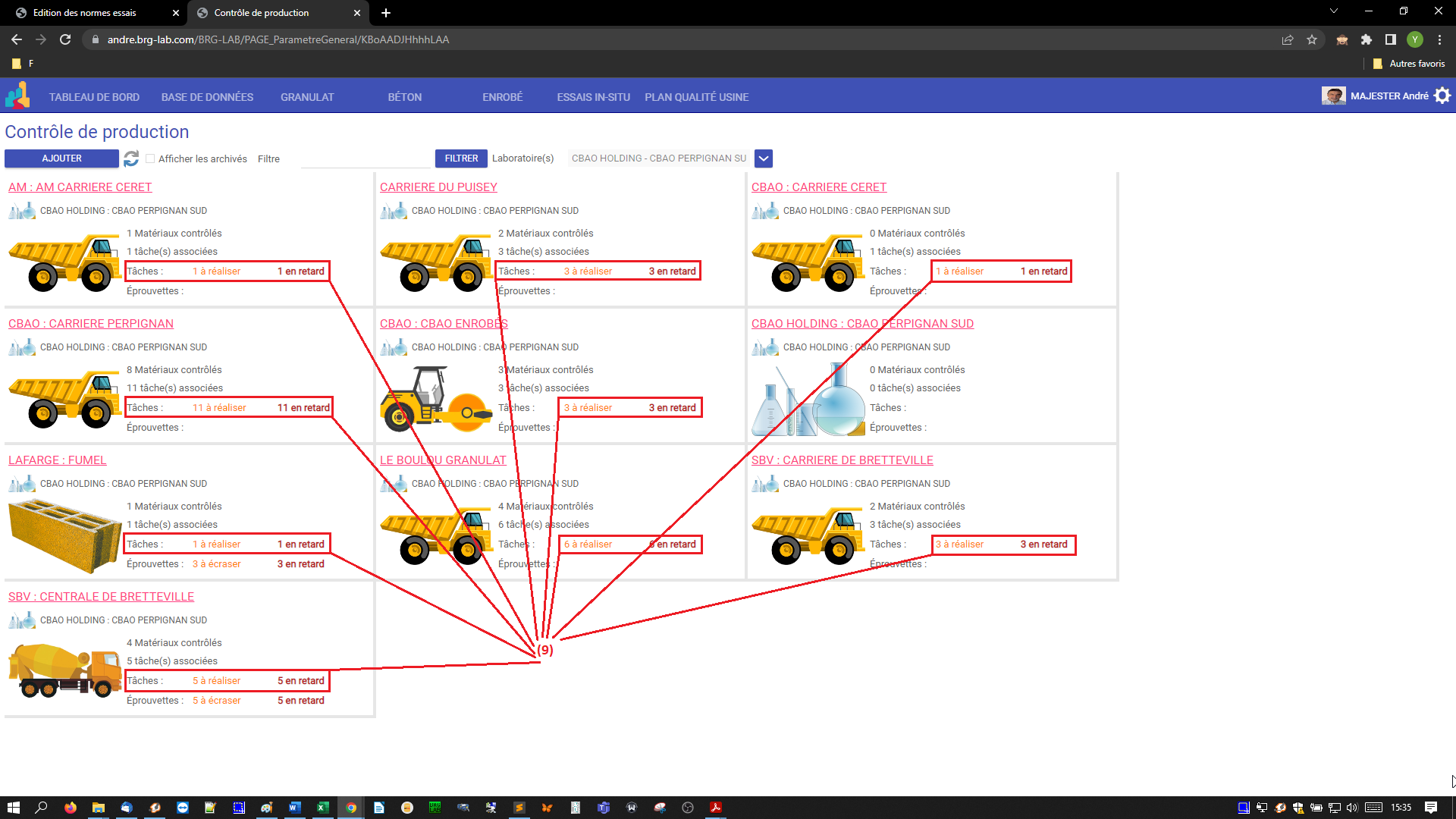Open the CBAO HOLDING : CBAO PERPIGNAN SUD link
The image size is (1456, 819).
point(862,324)
